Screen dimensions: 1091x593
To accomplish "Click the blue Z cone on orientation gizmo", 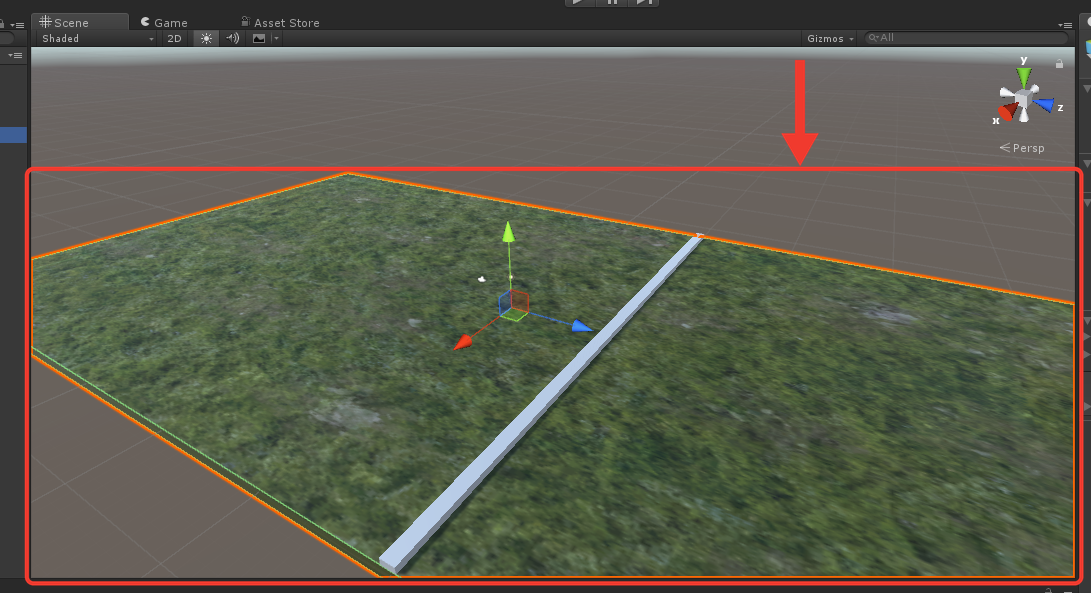I will pyautogui.click(x=1044, y=104).
